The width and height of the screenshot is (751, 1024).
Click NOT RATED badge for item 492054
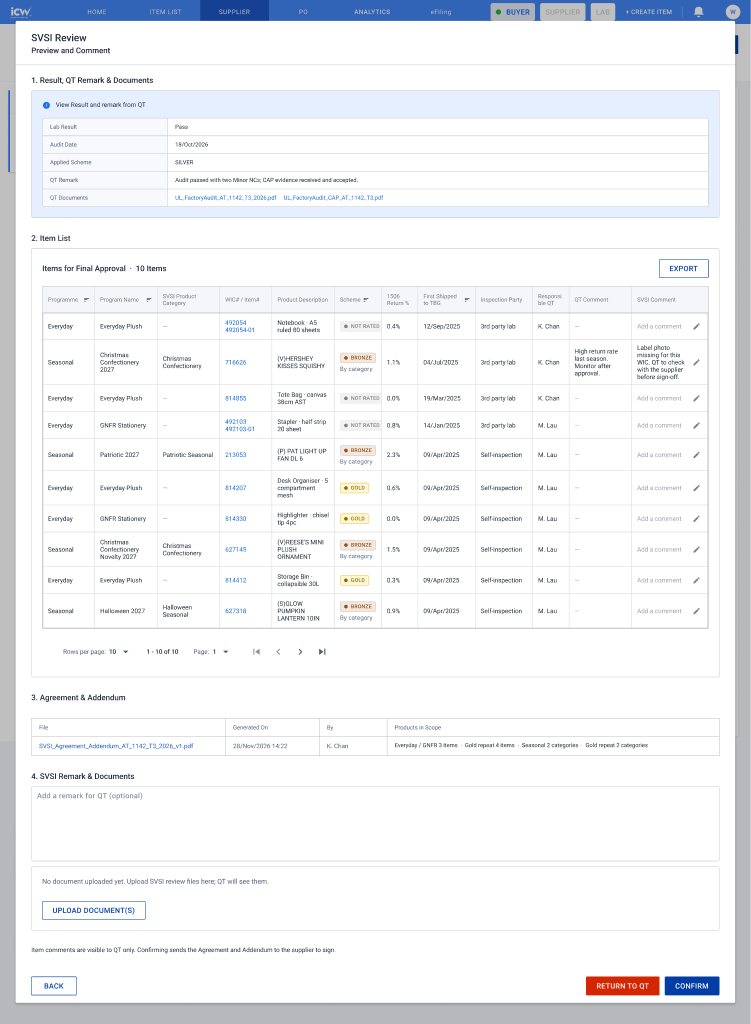361,327
